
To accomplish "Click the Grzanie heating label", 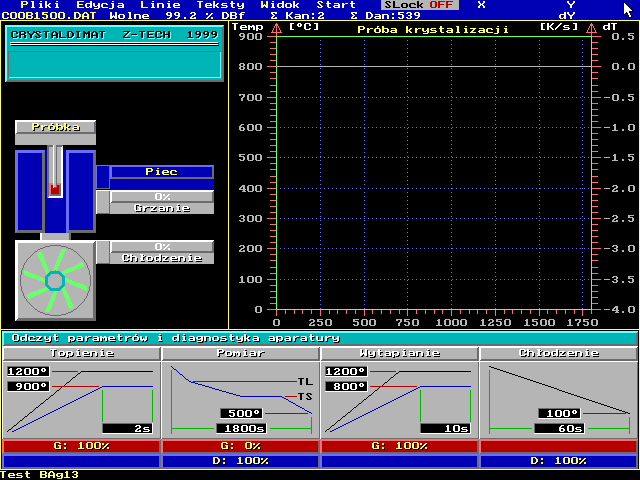I will pos(162,208).
